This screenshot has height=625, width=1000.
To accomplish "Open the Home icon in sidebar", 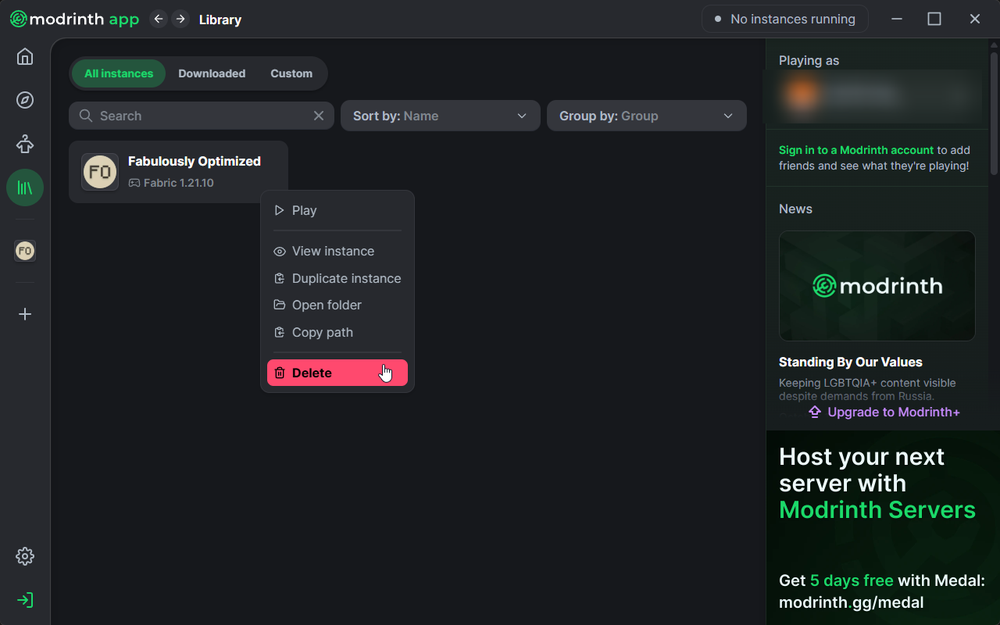I will click(25, 57).
